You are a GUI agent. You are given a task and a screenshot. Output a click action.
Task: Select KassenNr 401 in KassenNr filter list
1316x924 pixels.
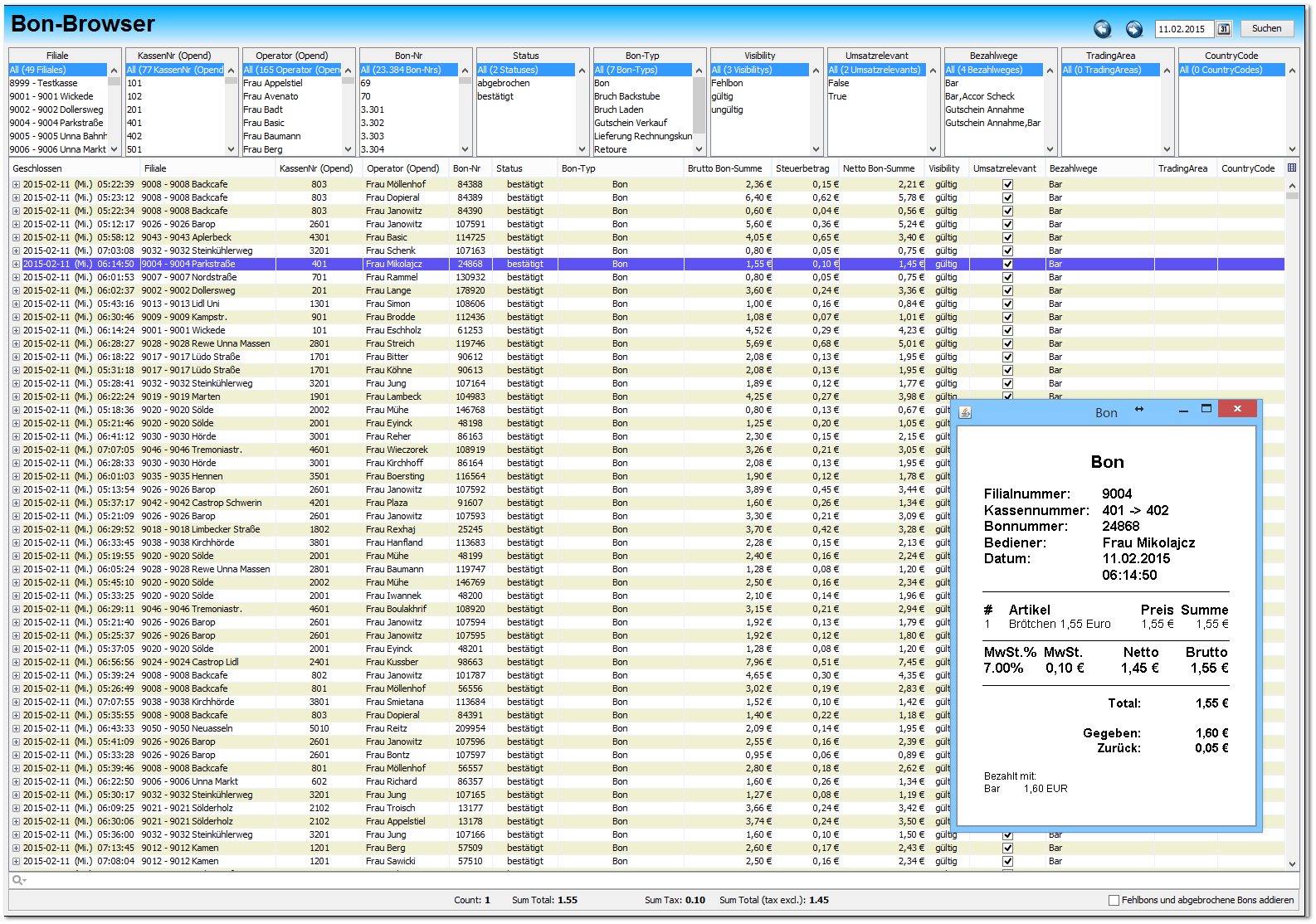tap(175, 123)
